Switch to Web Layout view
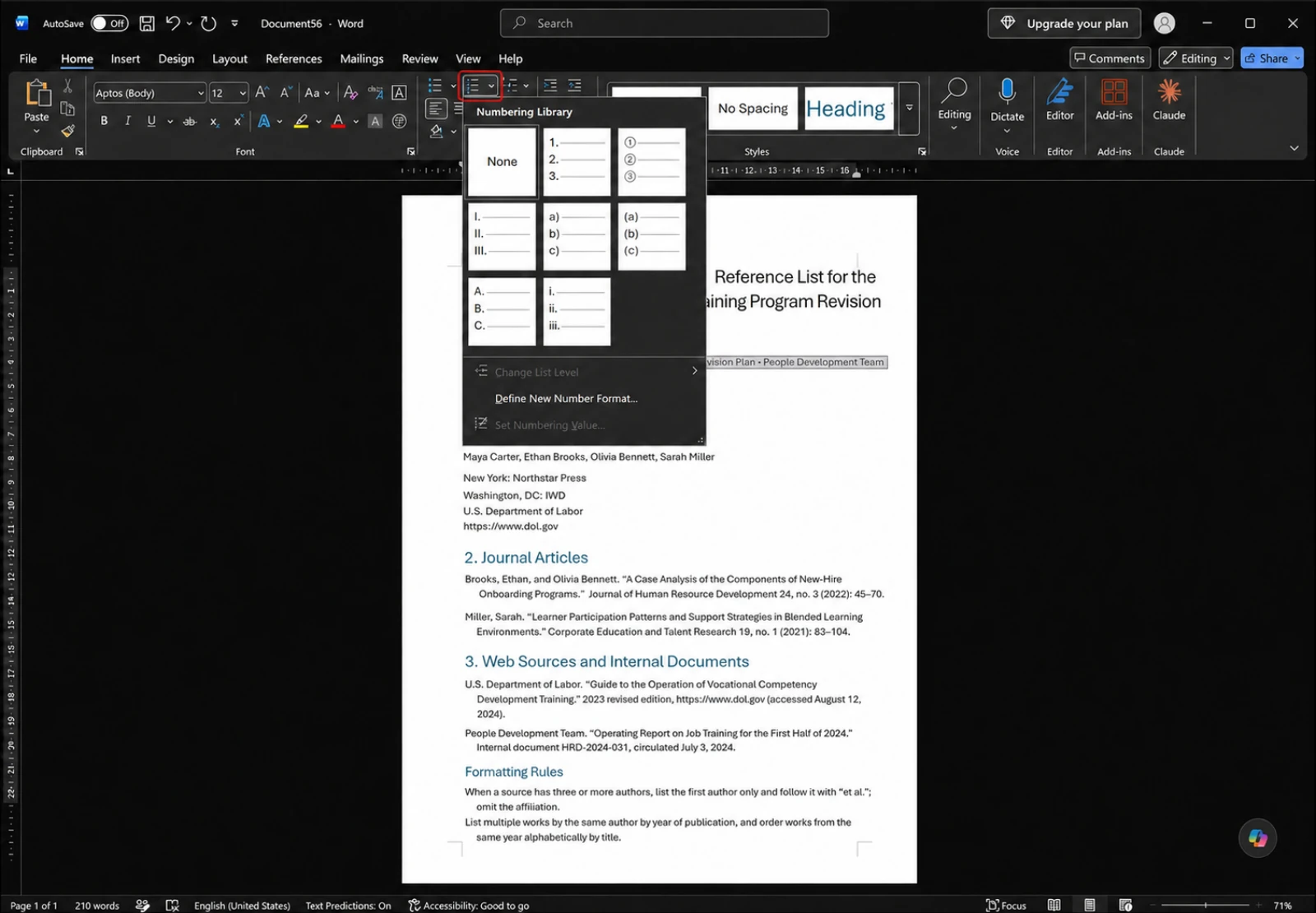The image size is (1316, 913). 1125,905
